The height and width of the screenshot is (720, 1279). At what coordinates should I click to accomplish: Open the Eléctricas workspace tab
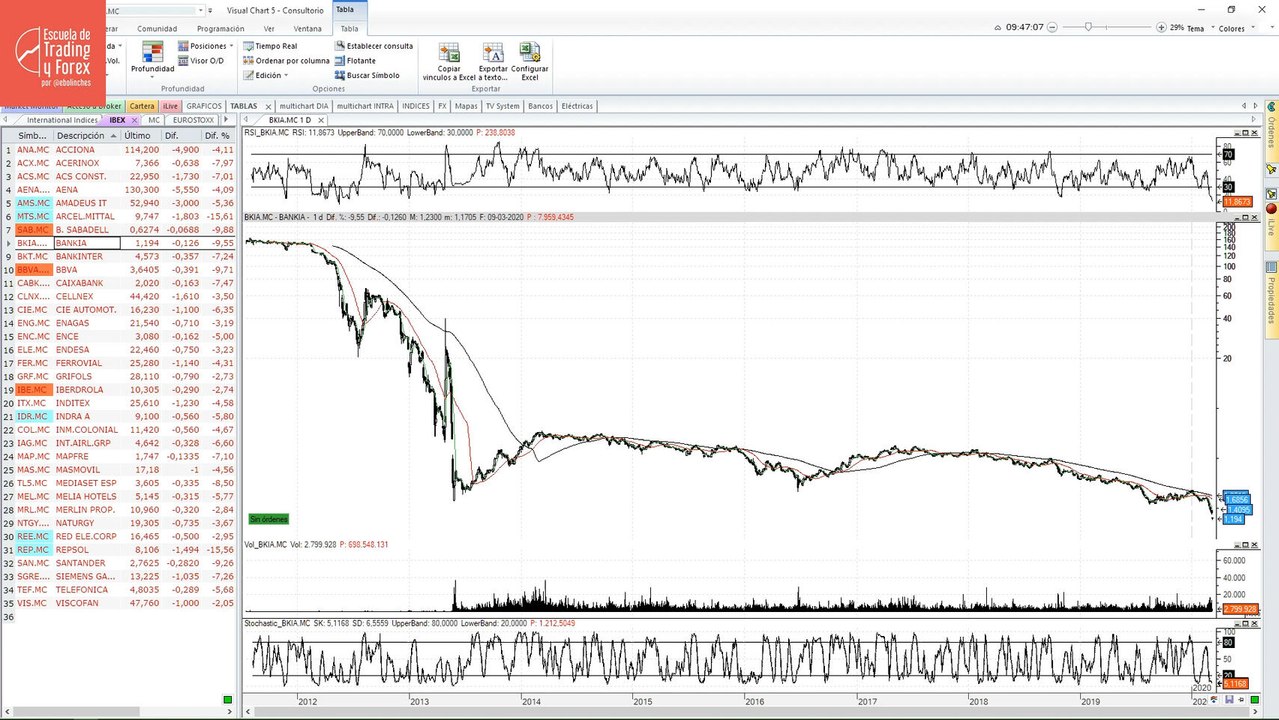click(577, 106)
